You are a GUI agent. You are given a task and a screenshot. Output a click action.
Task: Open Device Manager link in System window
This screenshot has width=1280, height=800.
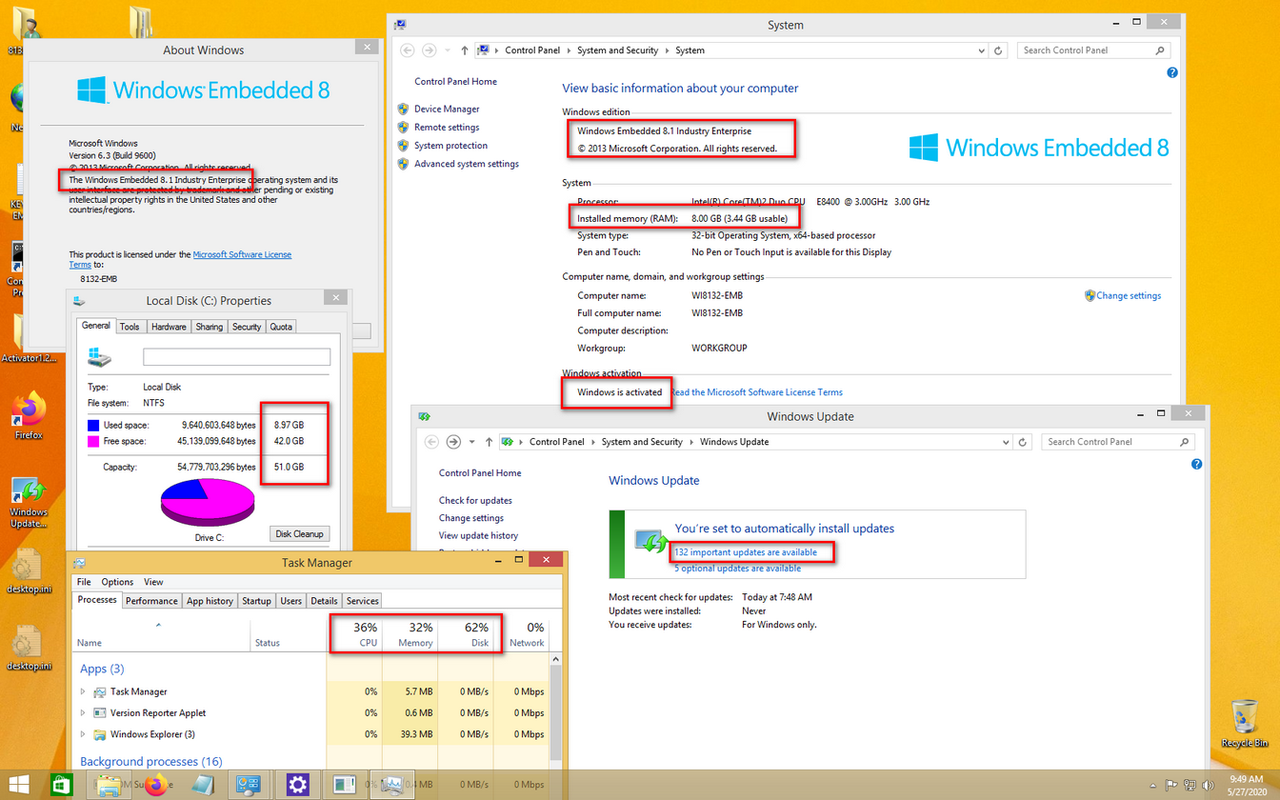click(447, 109)
